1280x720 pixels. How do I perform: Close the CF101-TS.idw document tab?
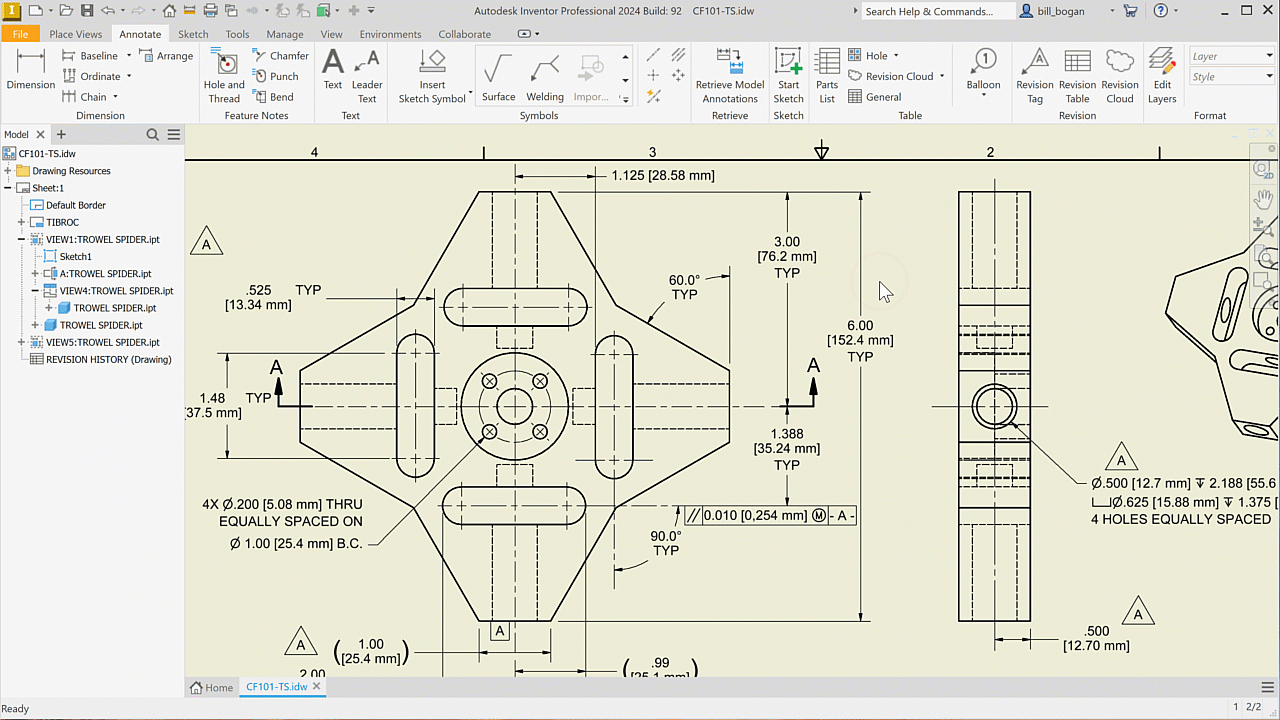317,687
